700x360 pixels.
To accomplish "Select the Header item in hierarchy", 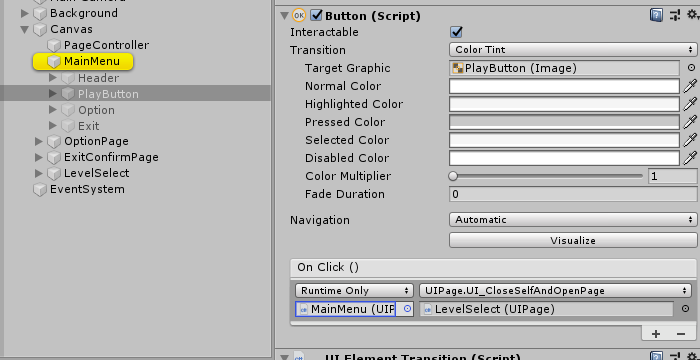I will (x=98, y=78).
